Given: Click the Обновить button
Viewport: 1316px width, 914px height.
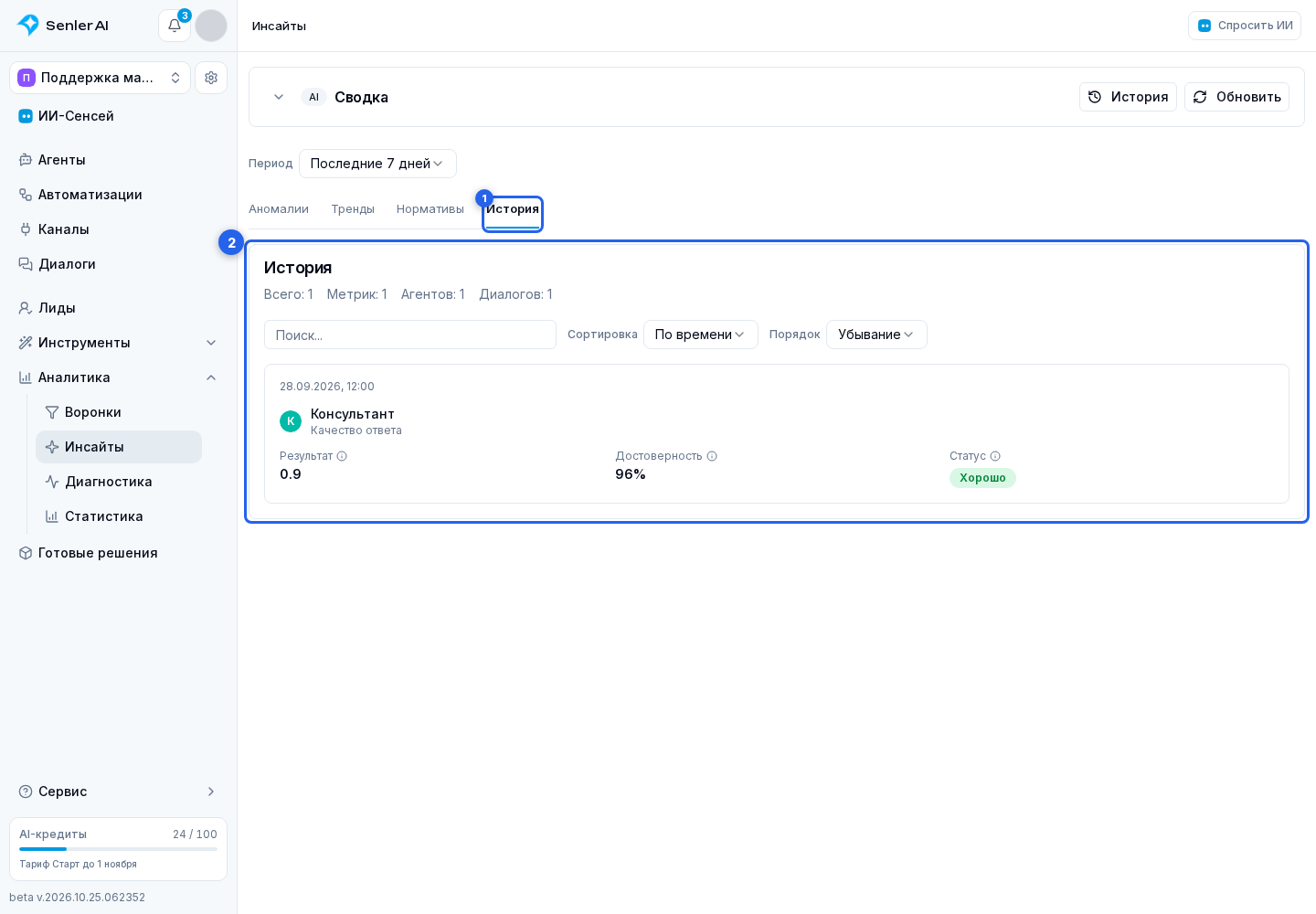Looking at the screenshot, I should point(1236,97).
